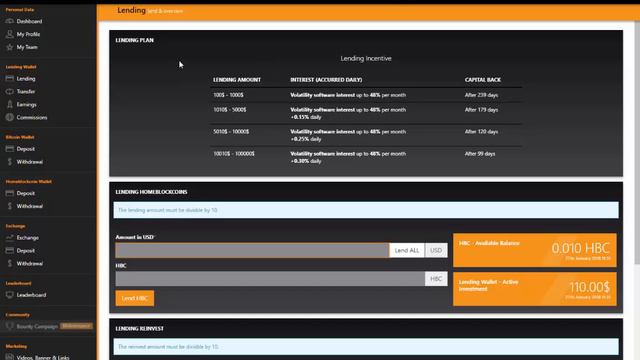Click the USD addon button
The width and height of the screenshot is (640, 360).
pos(436,250)
